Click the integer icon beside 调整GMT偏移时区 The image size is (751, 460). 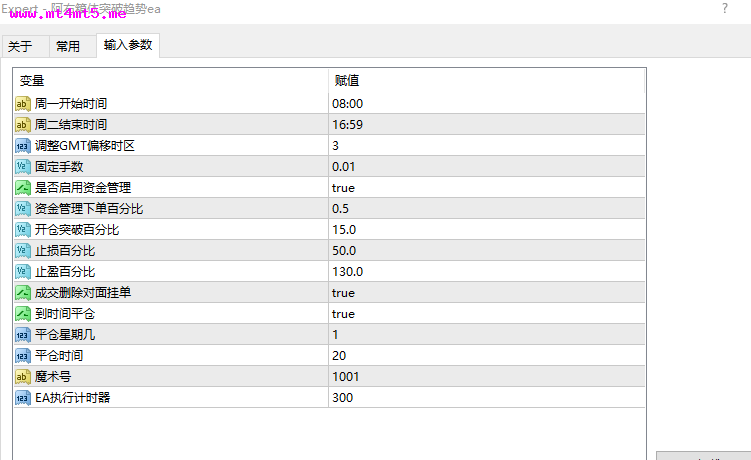pos(23,146)
